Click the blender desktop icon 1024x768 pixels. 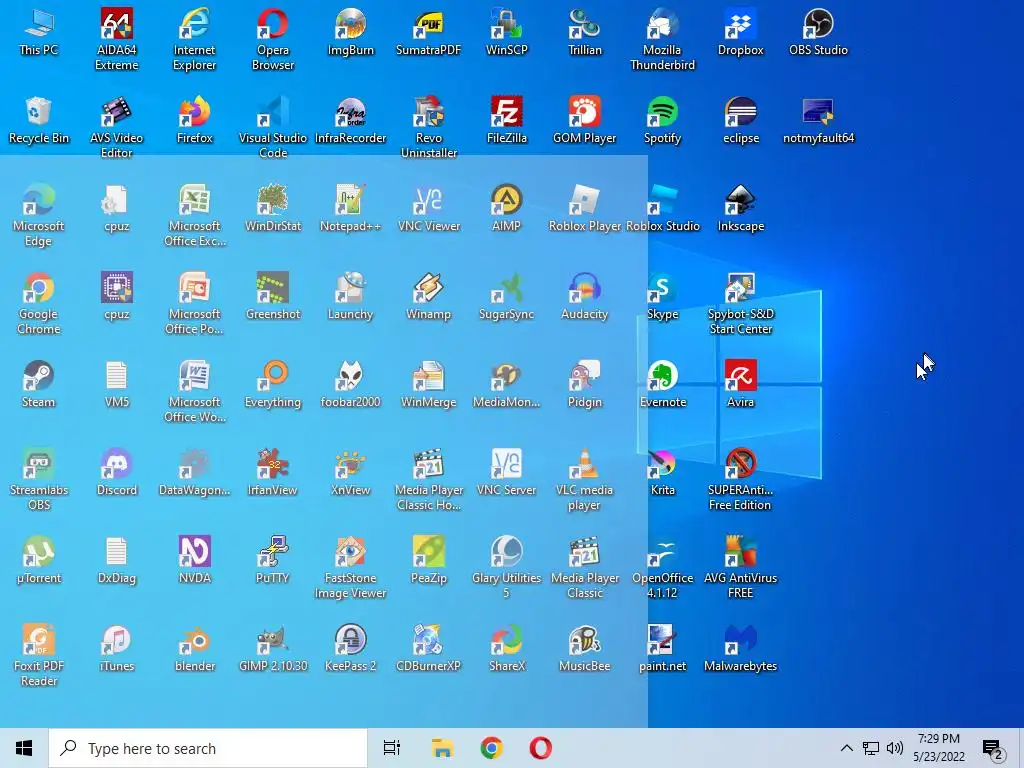(195, 650)
